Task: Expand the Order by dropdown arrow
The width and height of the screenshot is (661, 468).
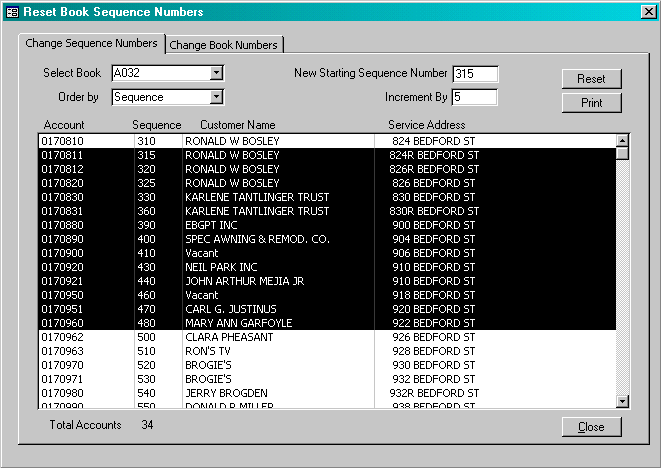Action: point(216,97)
